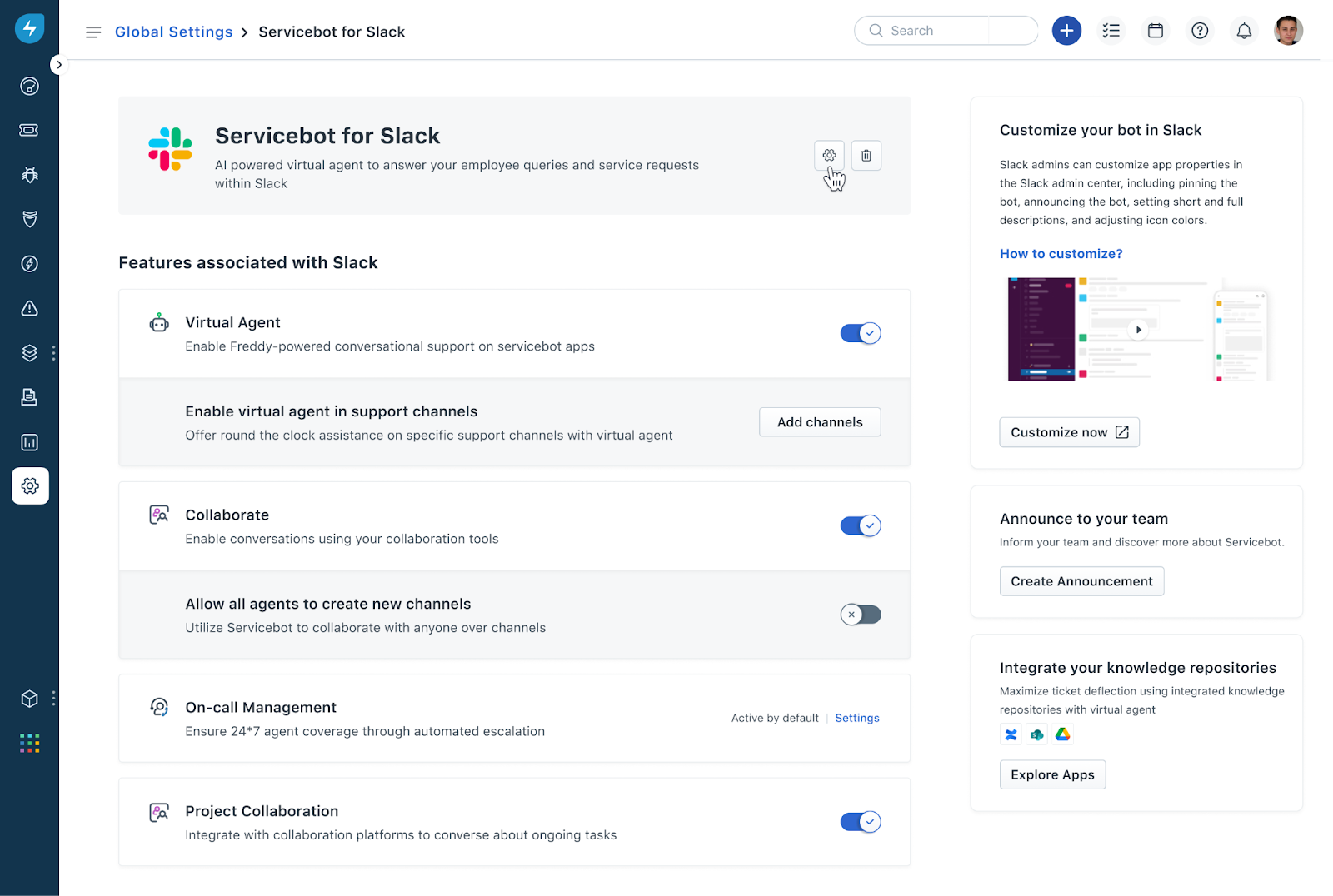Click the Search input field
1333x896 pixels.
pyautogui.click(x=946, y=31)
